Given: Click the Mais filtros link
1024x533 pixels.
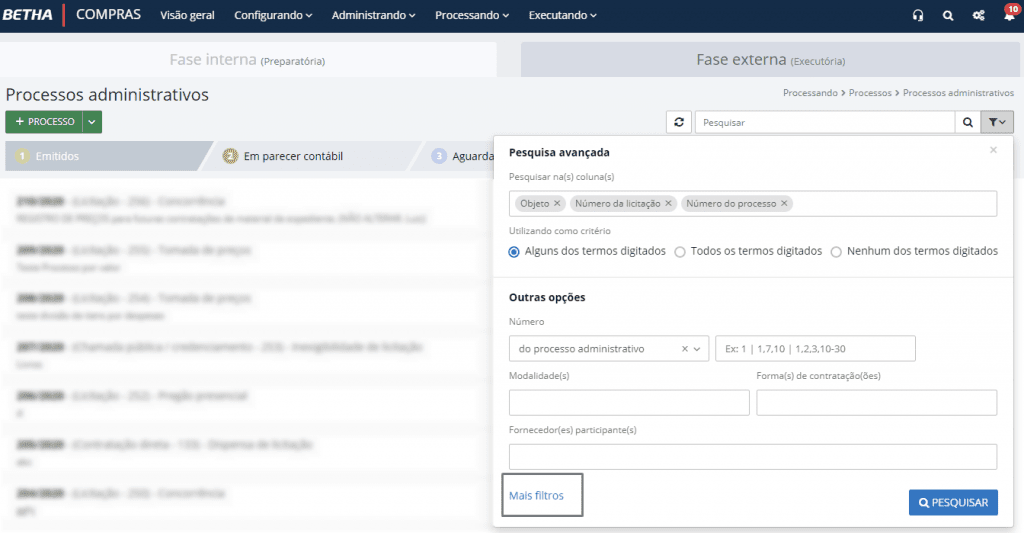Looking at the screenshot, I should (x=536, y=495).
